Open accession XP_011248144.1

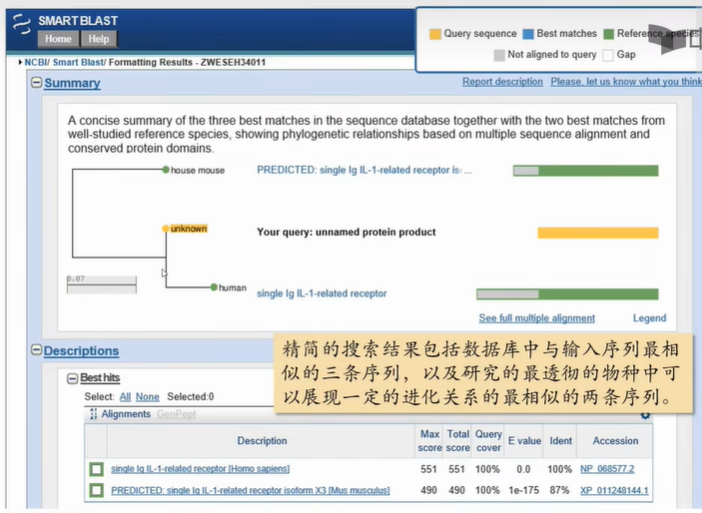point(614,491)
